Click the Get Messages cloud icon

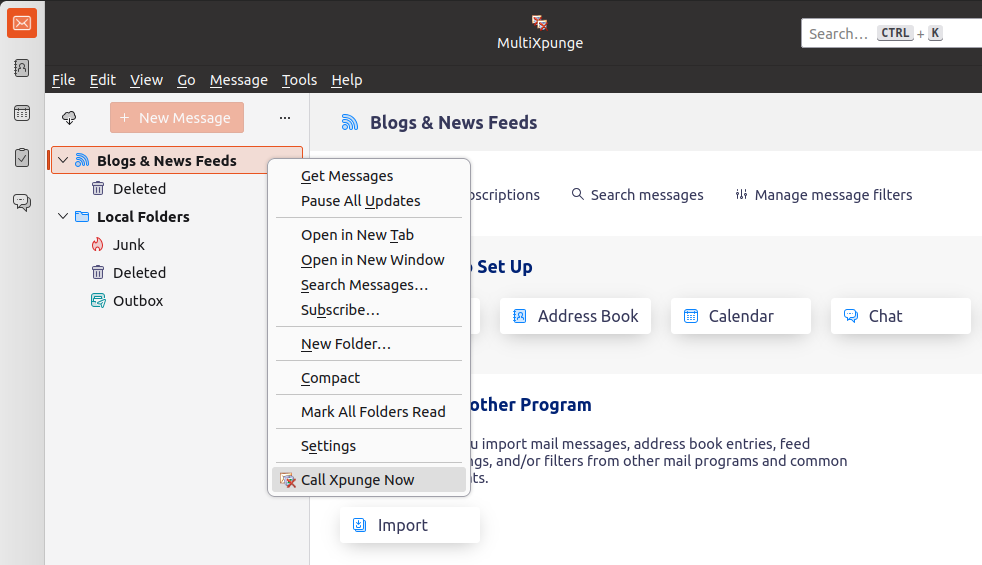click(69, 118)
